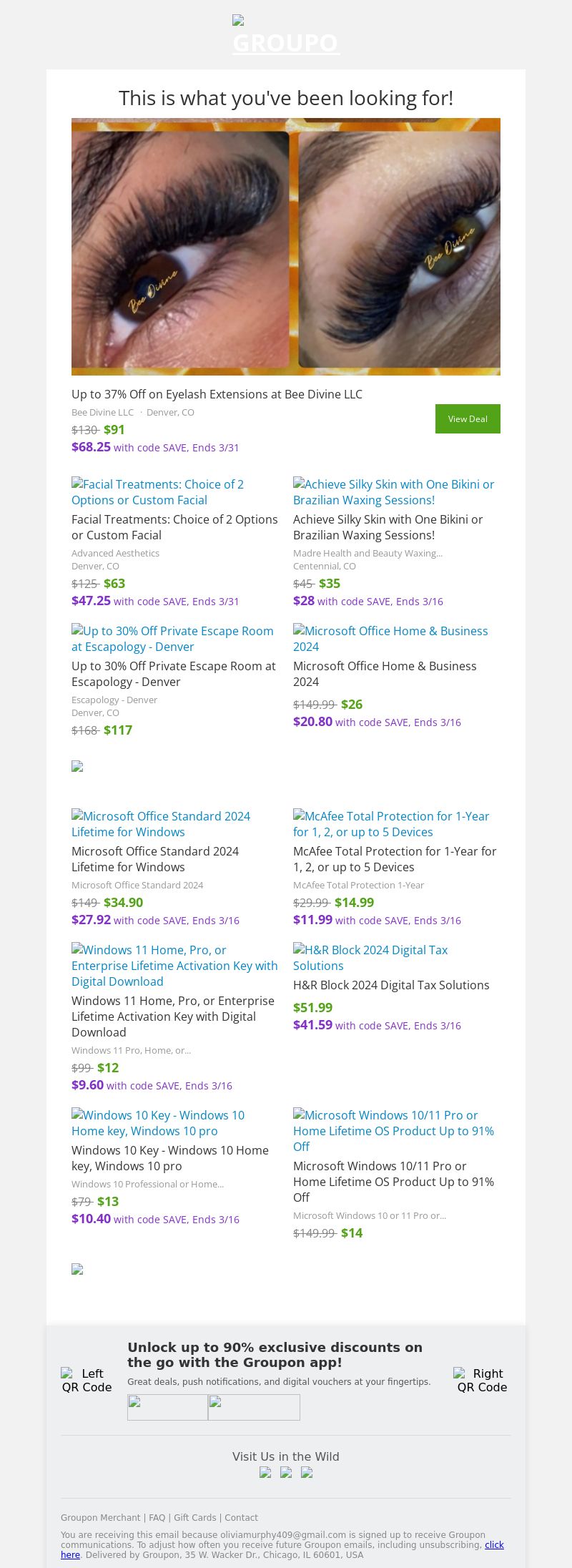Image resolution: width=572 pixels, height=1568 pixels.
Task: Select H&R Block 2024 Digital Tax Solutions
Action: (x=370, y=958)
